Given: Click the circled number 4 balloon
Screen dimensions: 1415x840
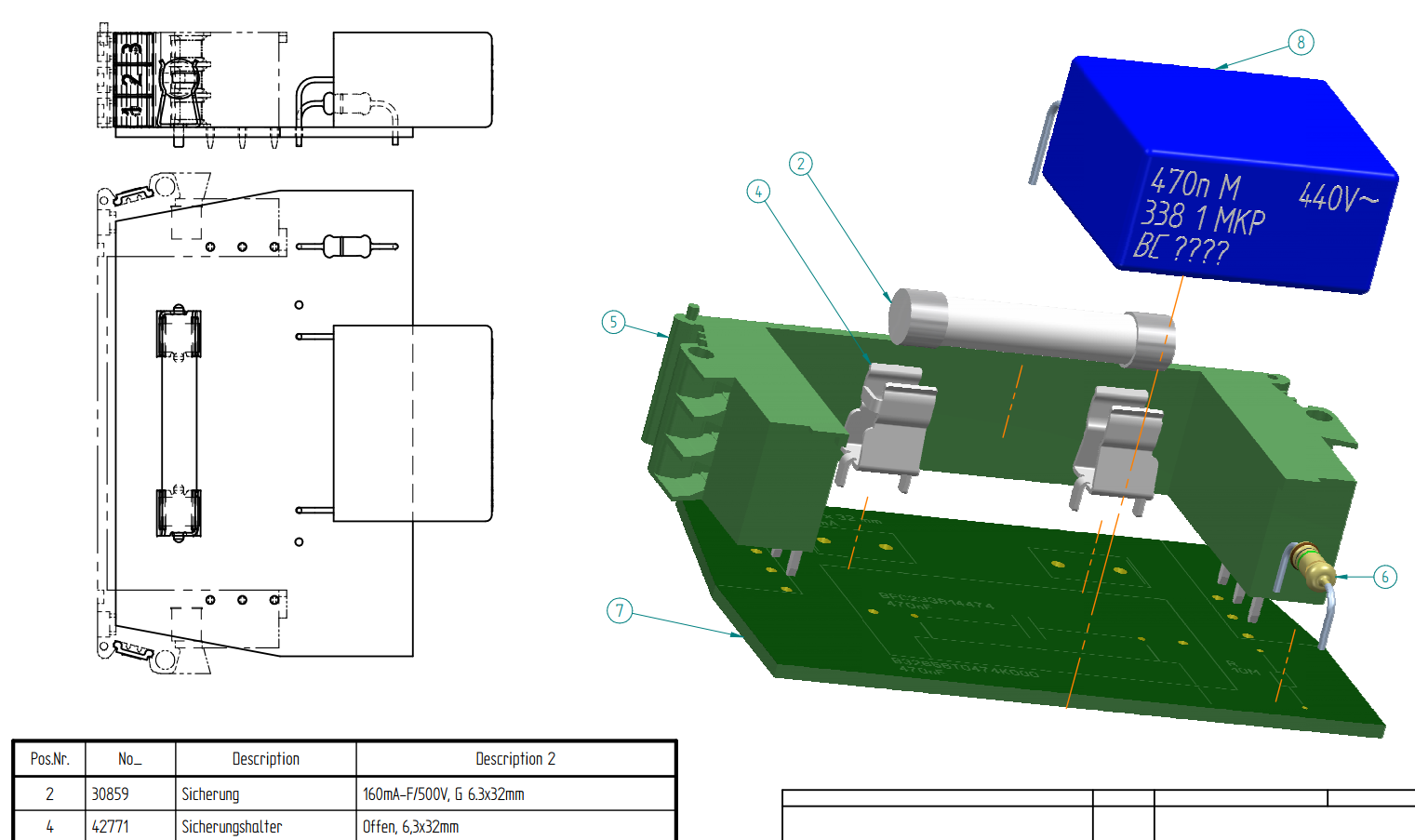Looking at the screenshot, I should click(758, 192).
